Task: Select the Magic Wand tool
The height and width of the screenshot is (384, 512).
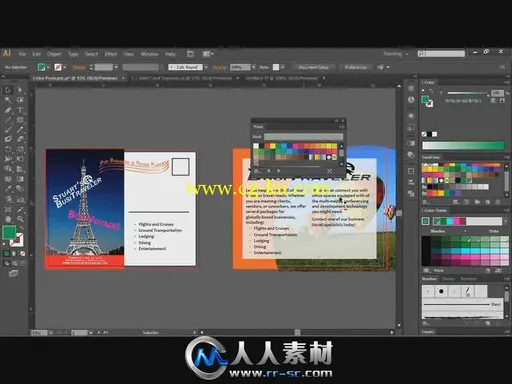Action: pos(8,100)
